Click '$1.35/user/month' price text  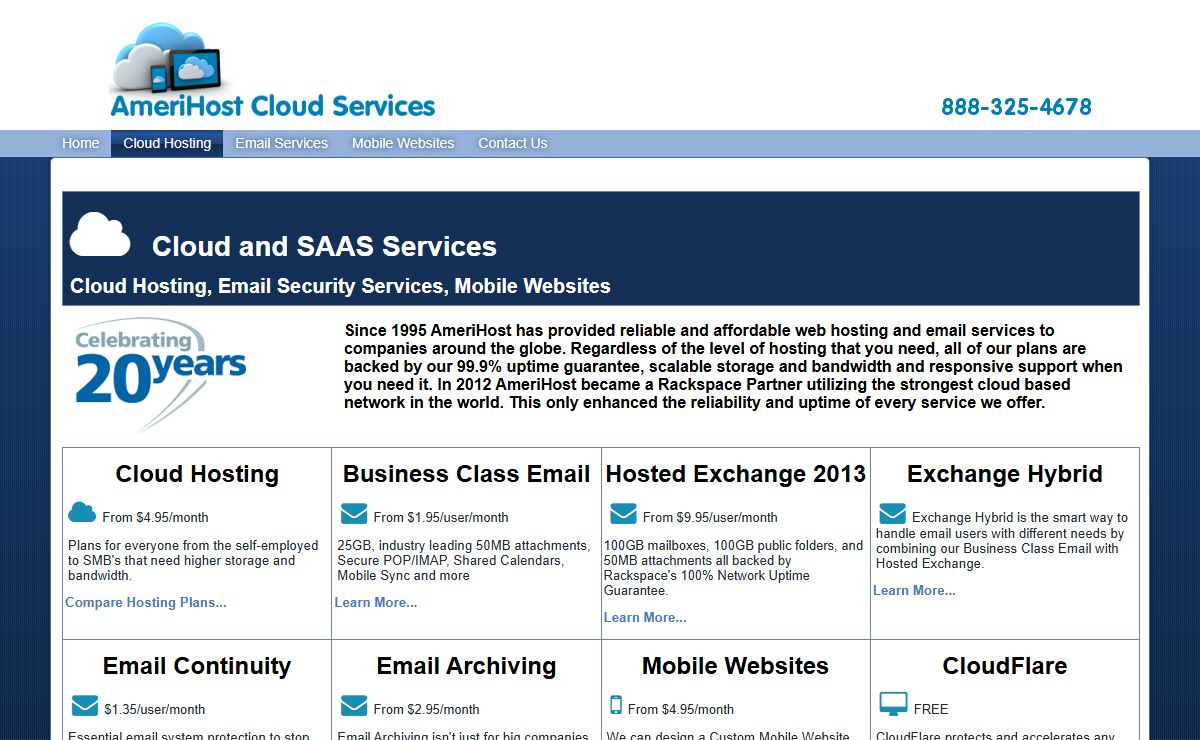(x=154, y=709)
